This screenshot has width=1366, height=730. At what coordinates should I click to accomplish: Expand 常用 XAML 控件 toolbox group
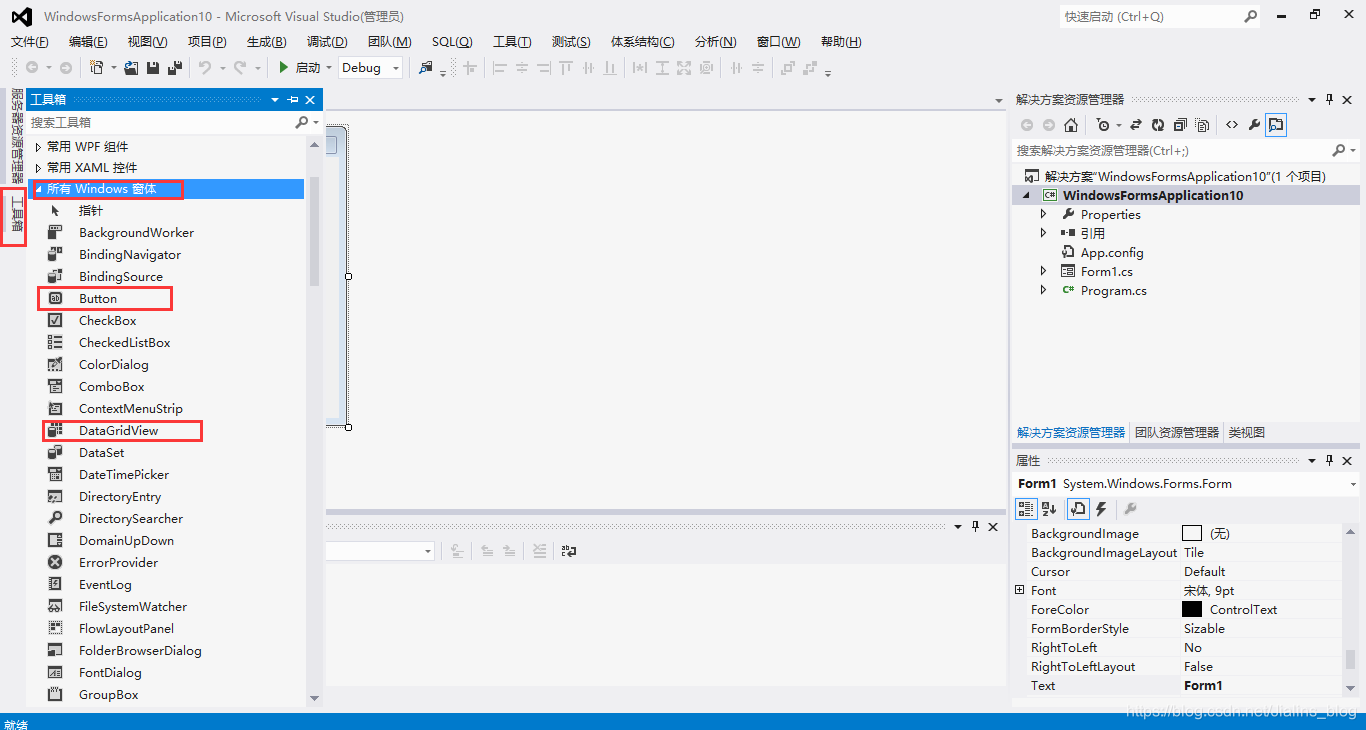coord(39,168)
